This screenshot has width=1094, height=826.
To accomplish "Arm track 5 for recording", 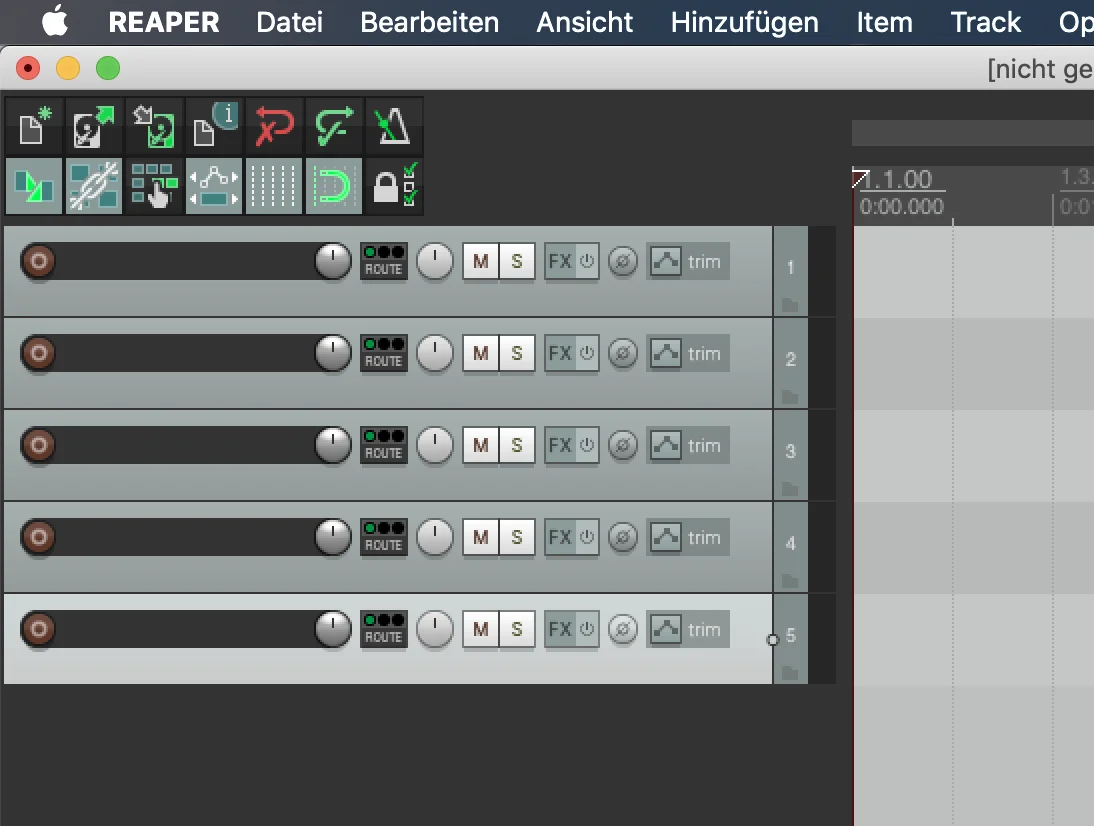I will point(38,629).
